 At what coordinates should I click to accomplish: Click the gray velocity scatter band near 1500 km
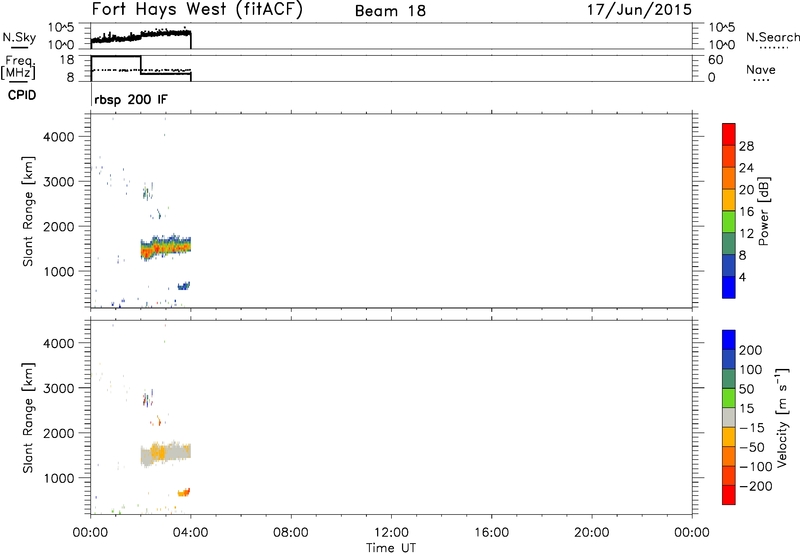[x=166, y=453]
